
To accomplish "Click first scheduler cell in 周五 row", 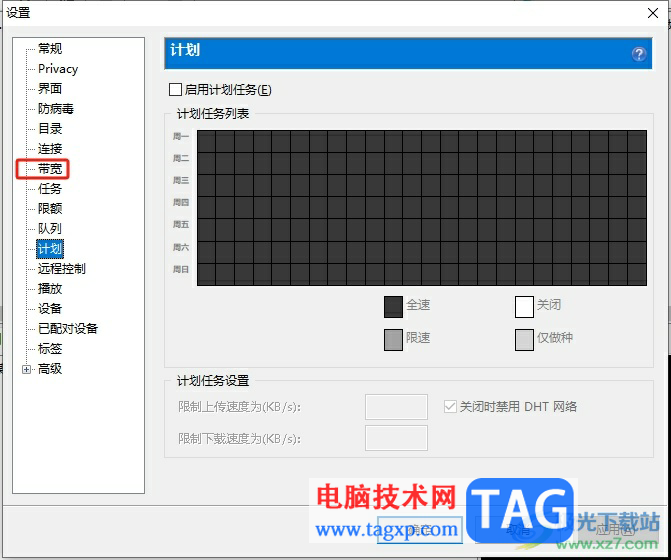I will coord(206,230).
